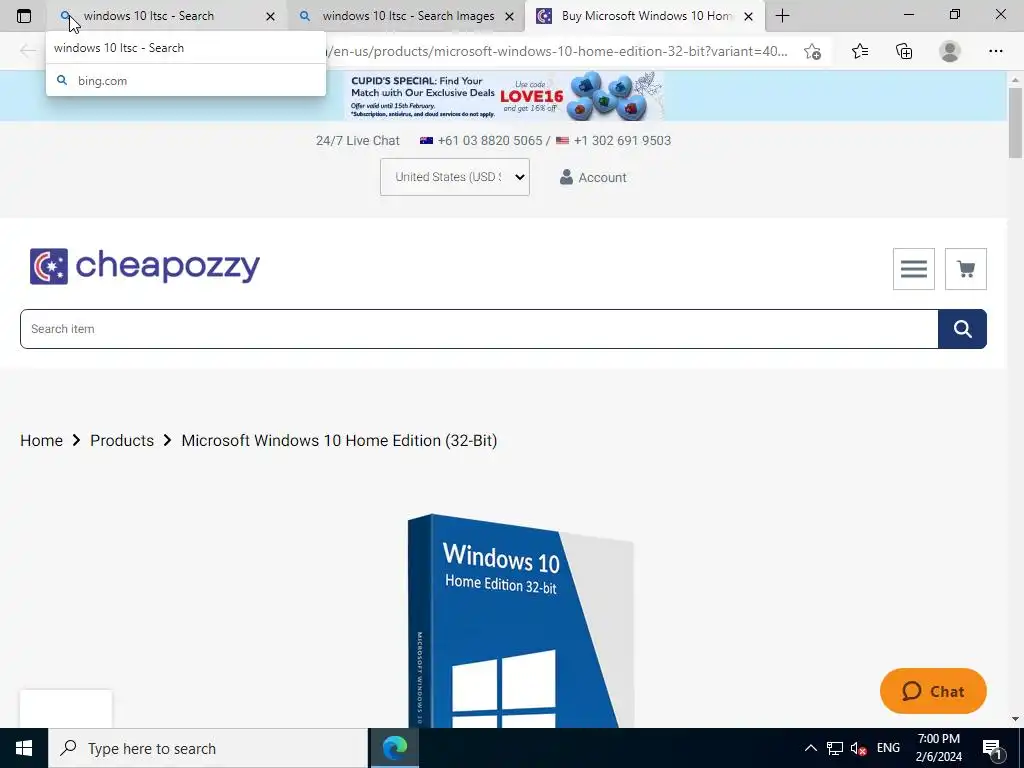Close the Search Images tab

tap(509, 16)
